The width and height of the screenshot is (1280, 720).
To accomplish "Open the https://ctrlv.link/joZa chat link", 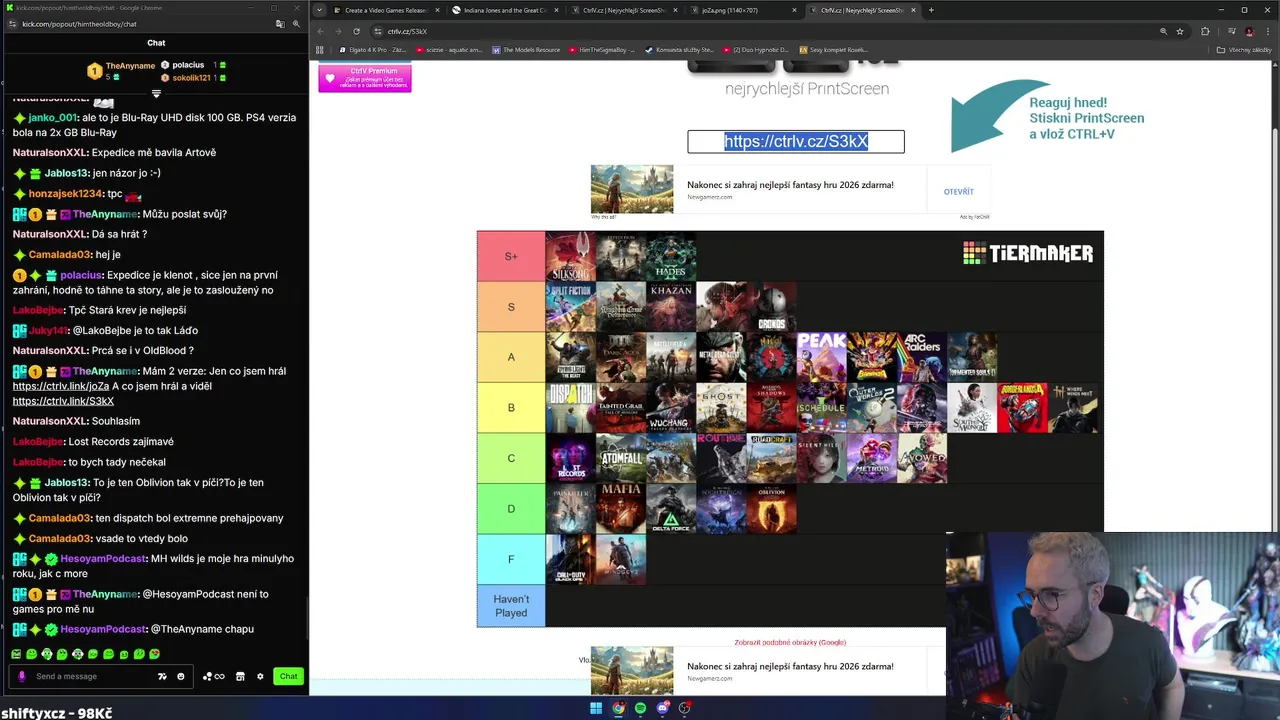I will [x=61, y=386].
